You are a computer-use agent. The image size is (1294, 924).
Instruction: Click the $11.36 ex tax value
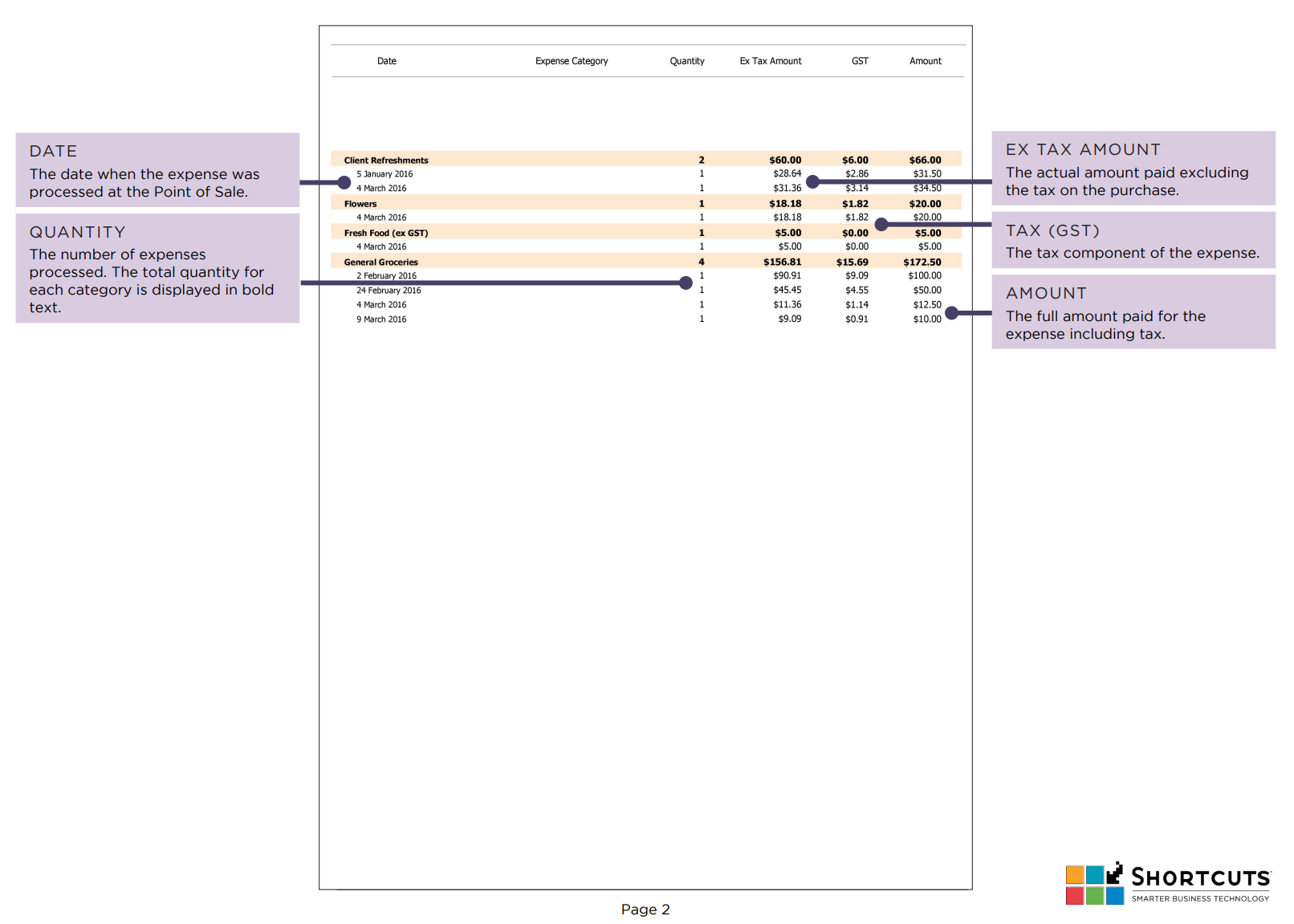tap(787, 304)
